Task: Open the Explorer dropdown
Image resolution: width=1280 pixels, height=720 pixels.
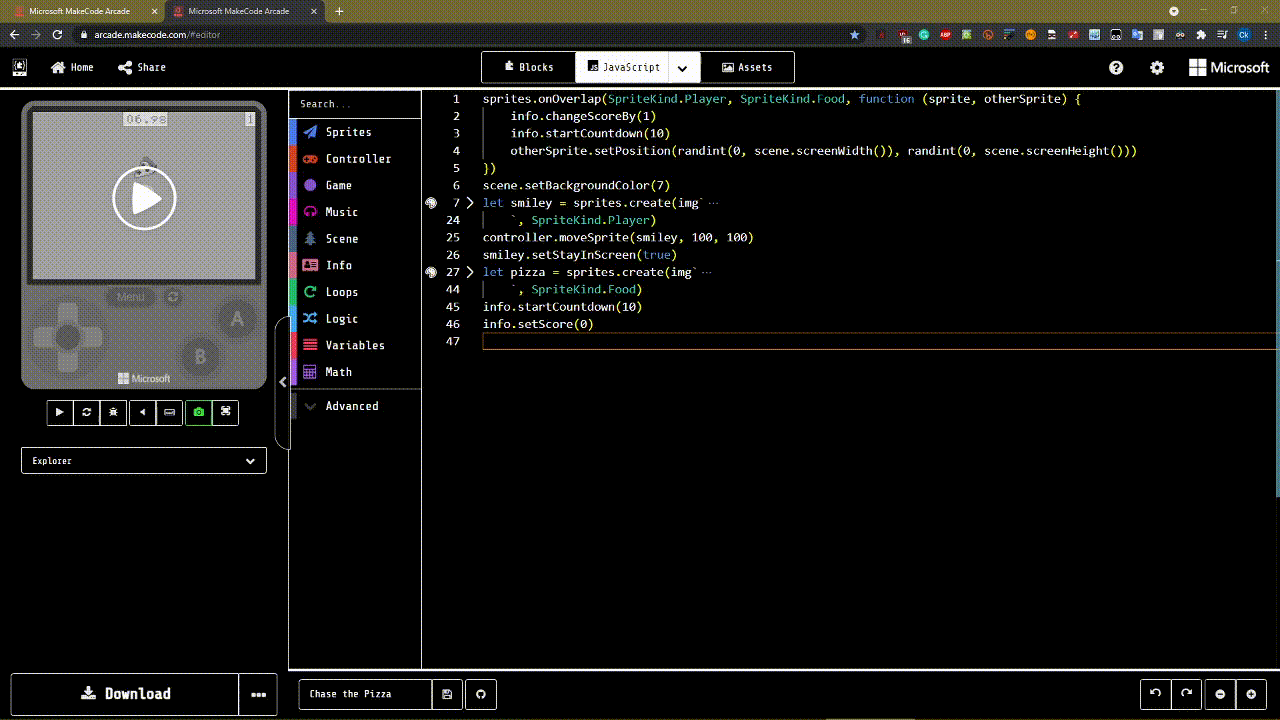Action: pyautogui.click(x=144, y=461)
